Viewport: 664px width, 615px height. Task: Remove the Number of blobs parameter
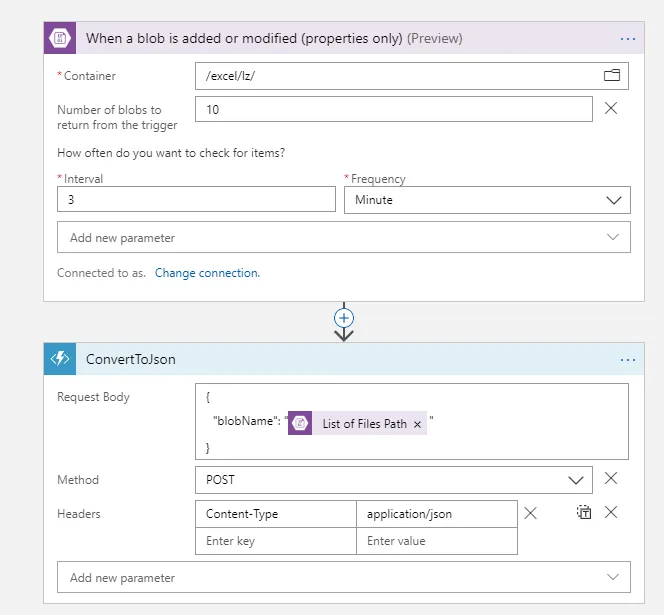(611, 108)
